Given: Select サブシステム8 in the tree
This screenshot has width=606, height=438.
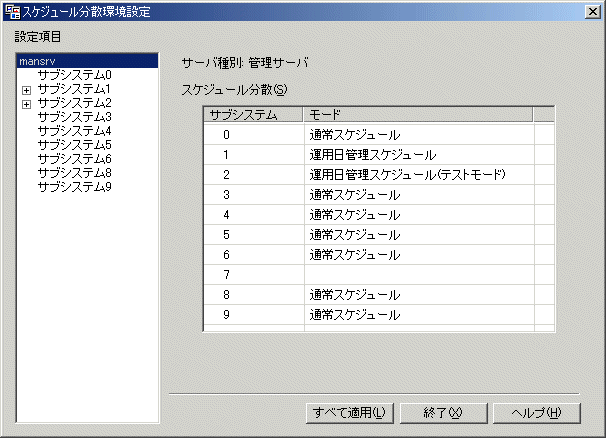Looking at the screenshot, I should [x=75, y=172].
